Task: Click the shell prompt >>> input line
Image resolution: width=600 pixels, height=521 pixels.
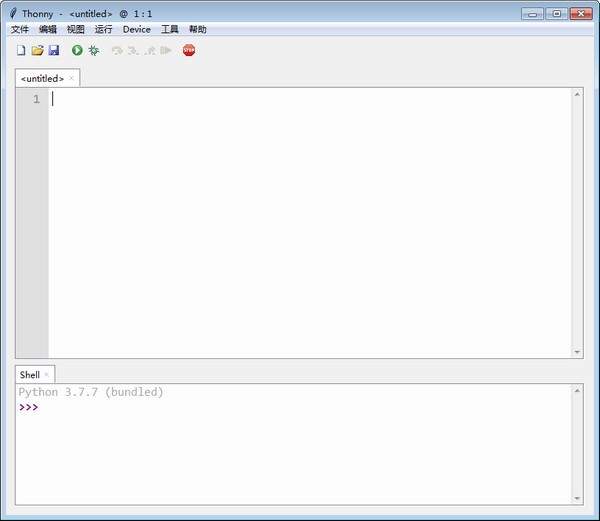Action: [x=294, y=407]
